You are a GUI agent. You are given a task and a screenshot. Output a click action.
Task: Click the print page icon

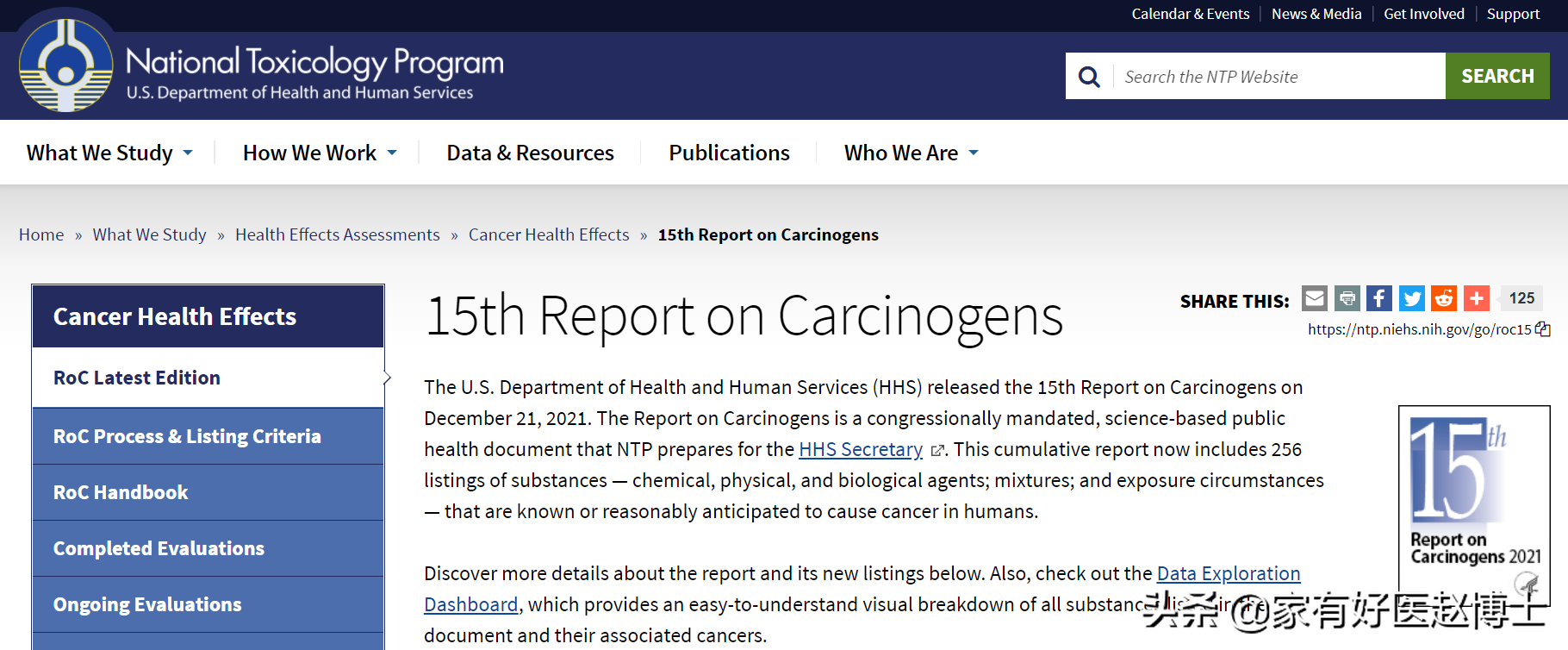pos(1347,298)
